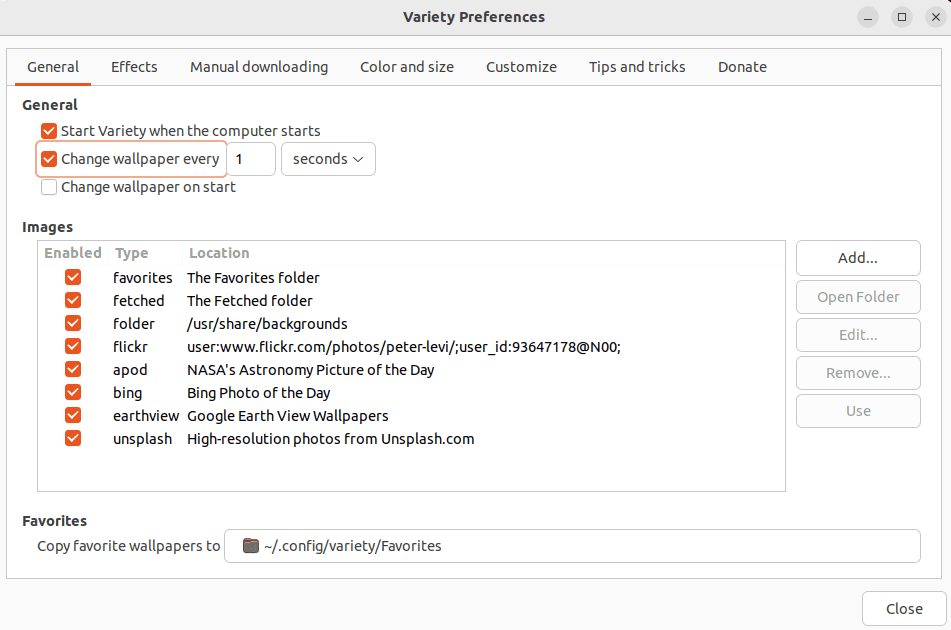951x630 pixels.
Task: Open the Effects tab
Action: tap(134, 67)
